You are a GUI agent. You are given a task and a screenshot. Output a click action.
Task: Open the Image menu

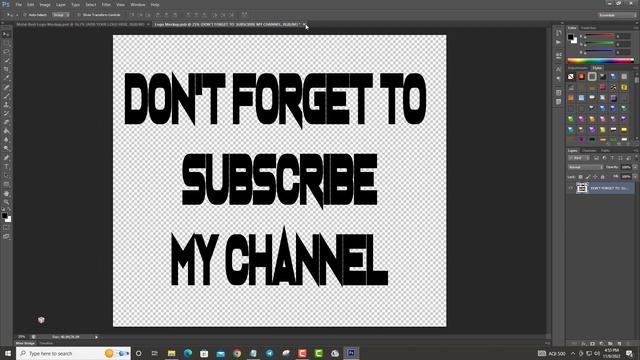[x=45, y=4]
